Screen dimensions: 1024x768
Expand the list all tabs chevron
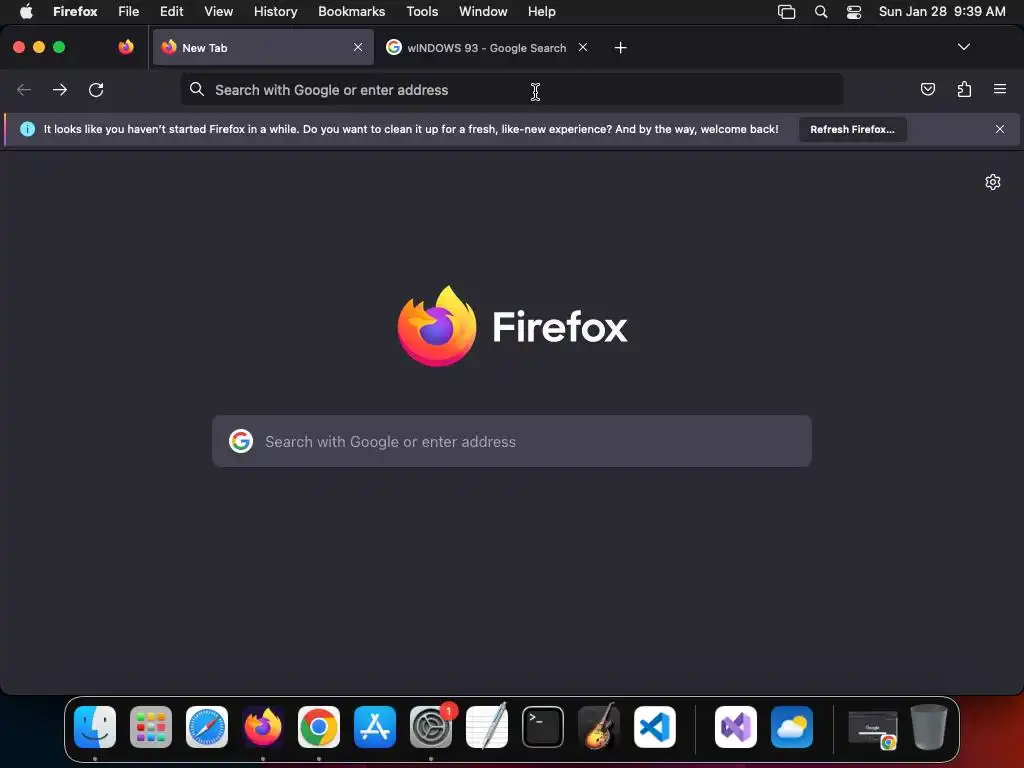coord(963,47)
